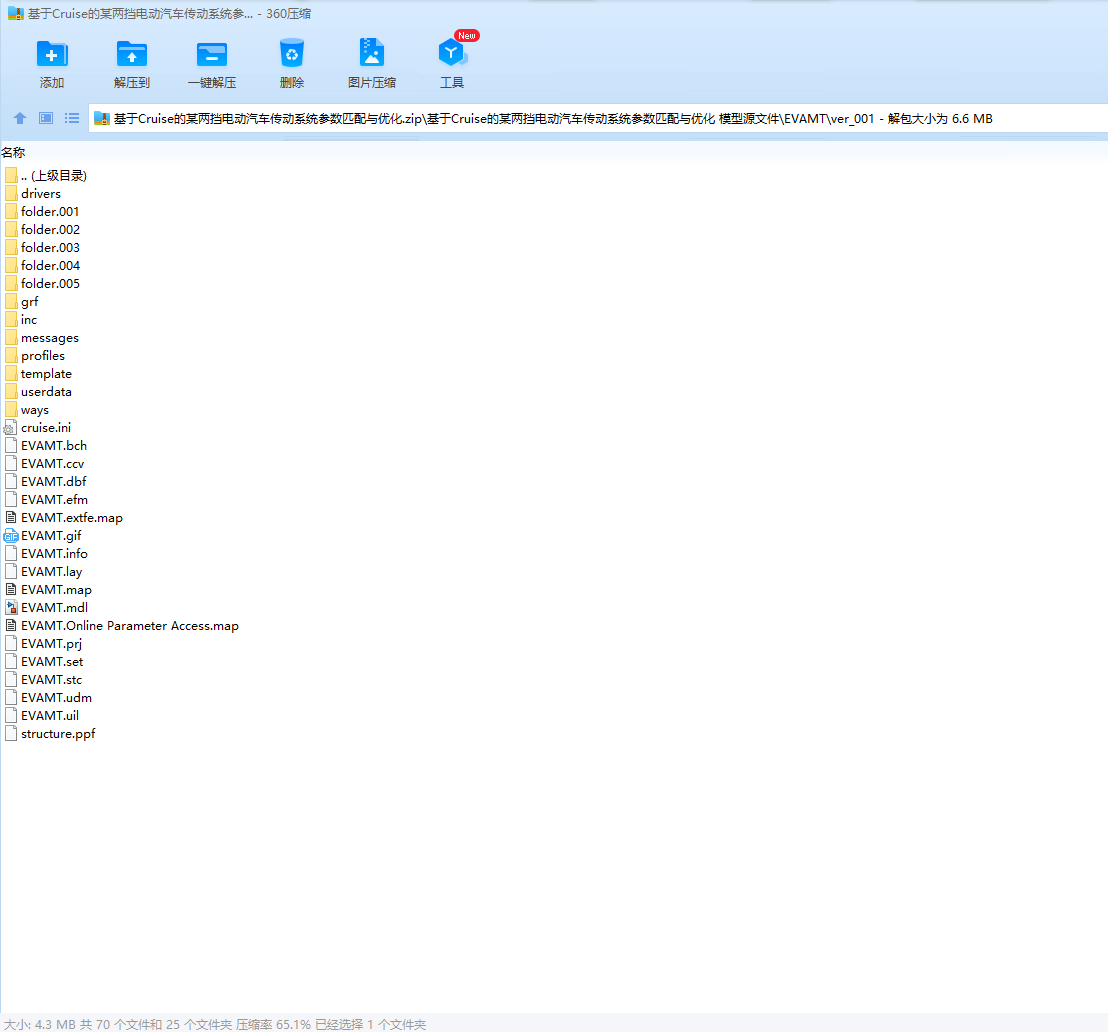
Task: Select the EVAMT.prj project file
Action: (x=44, y=644)
